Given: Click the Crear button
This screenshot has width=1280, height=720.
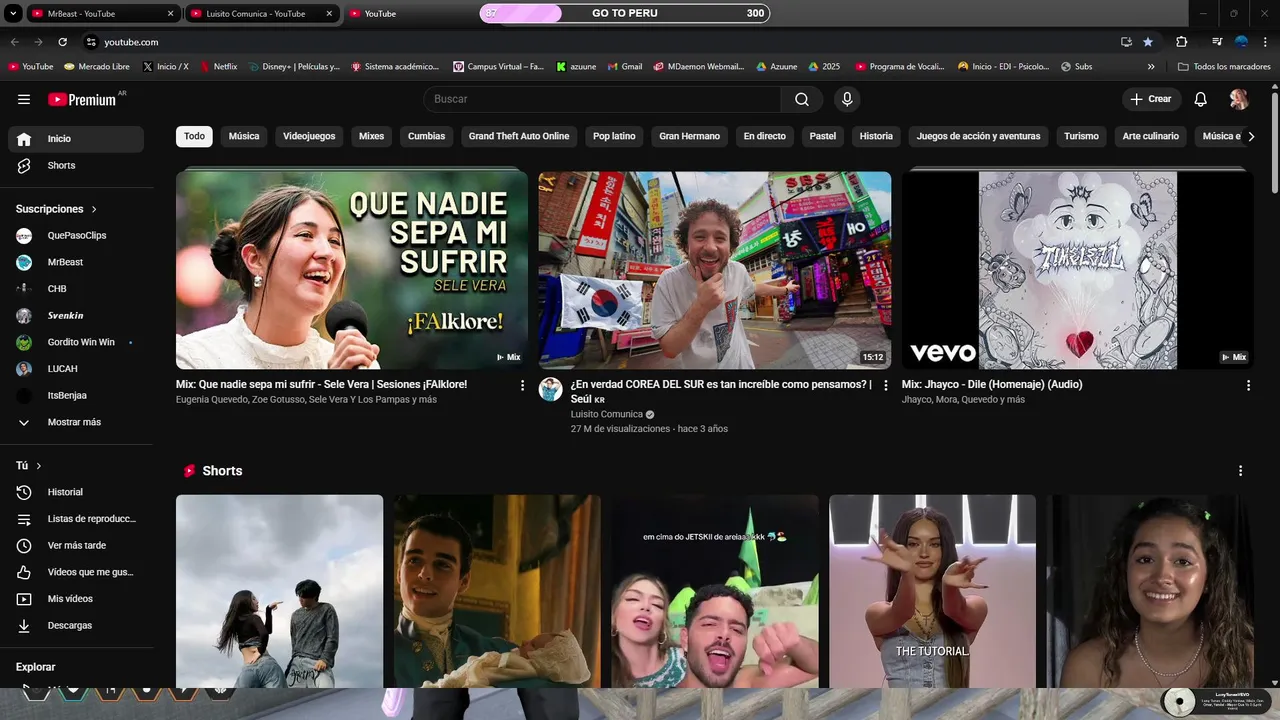Looking at the screenshot, I should [x=1151, y=99].
